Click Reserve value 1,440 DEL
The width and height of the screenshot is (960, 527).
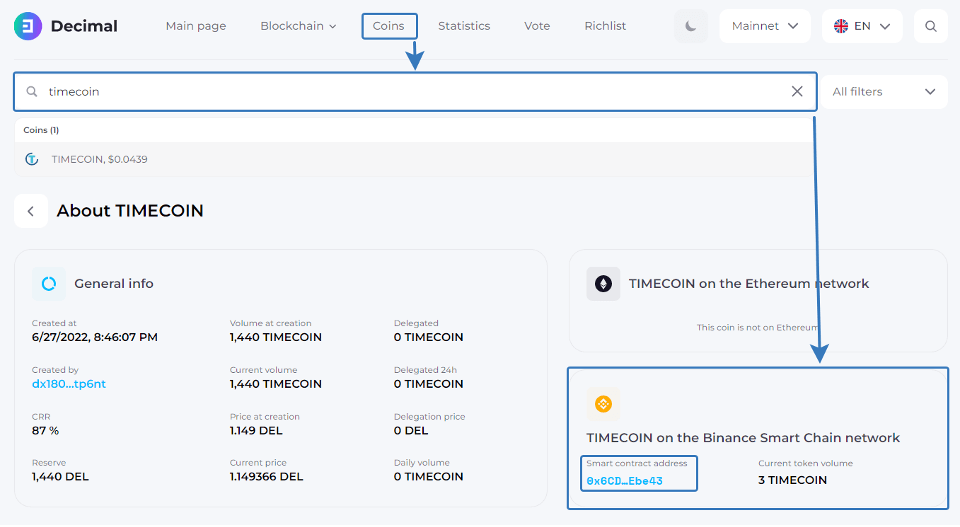(60, 477)
